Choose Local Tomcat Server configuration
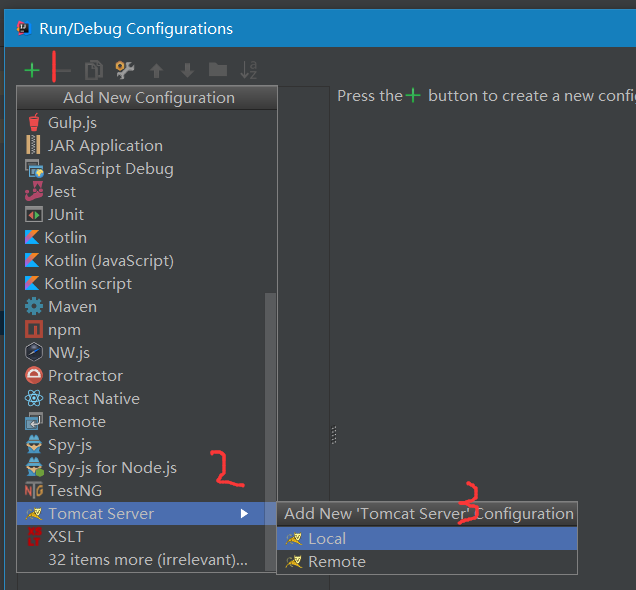Screen dimensions: 636x590 427,539
